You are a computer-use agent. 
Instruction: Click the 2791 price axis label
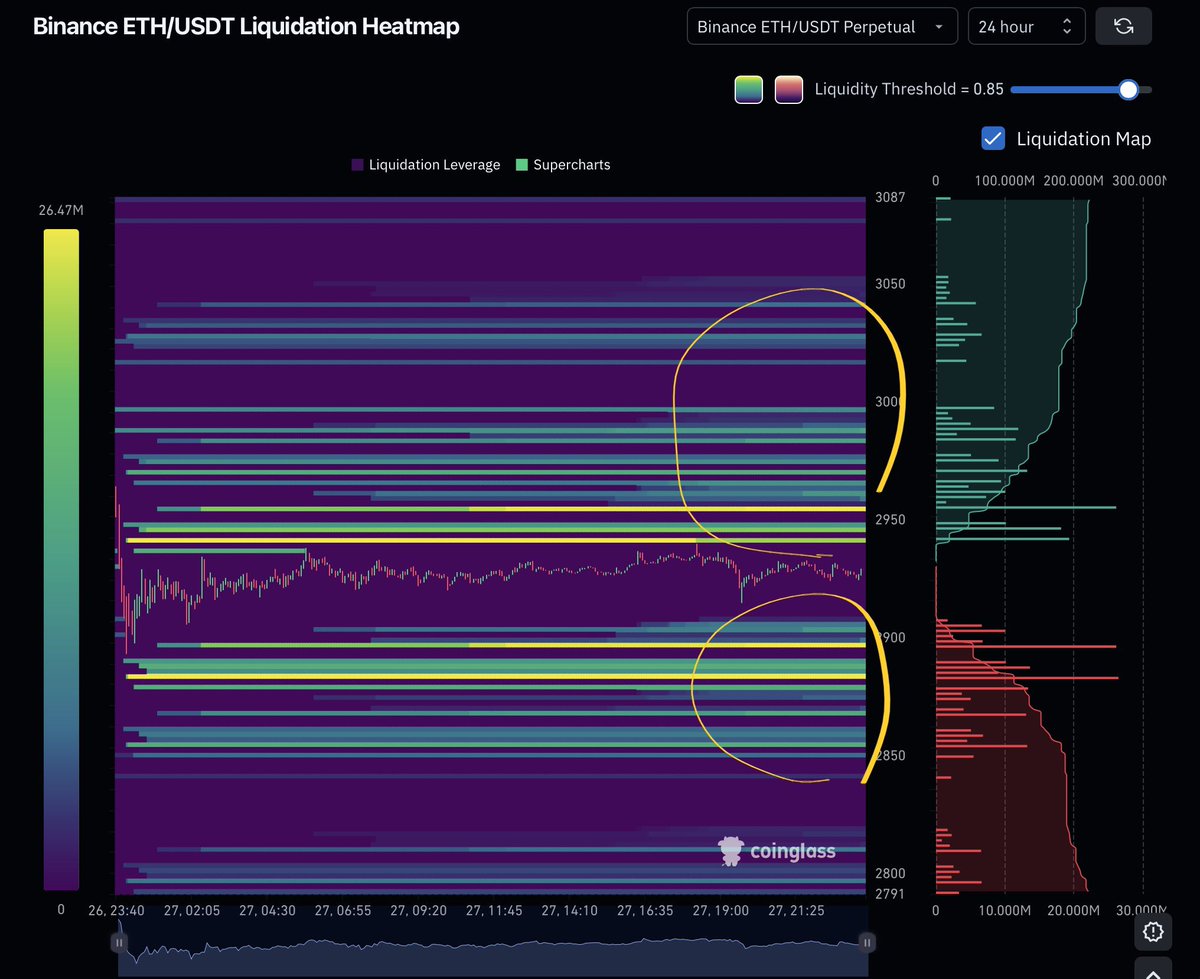tap(889, 892)
